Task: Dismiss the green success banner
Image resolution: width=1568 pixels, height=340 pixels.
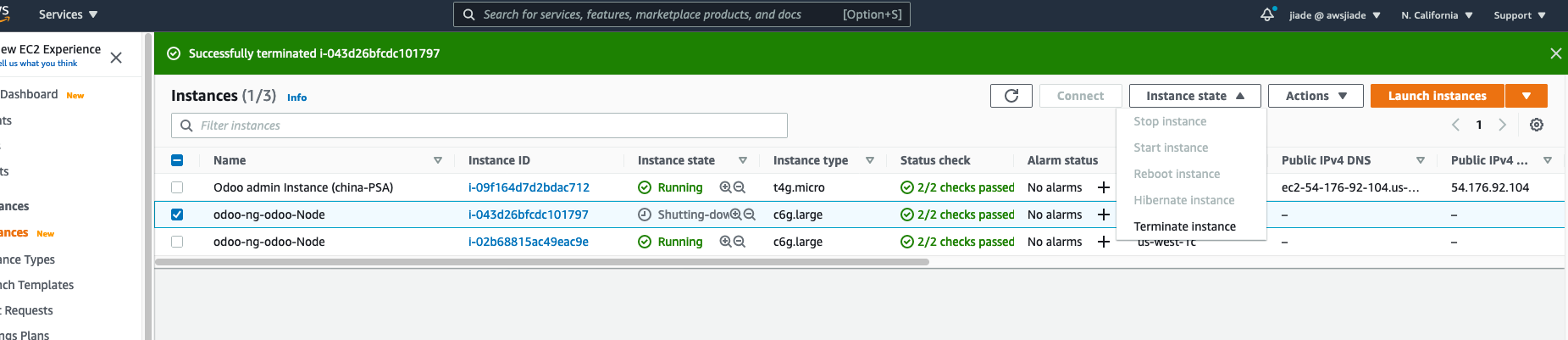Action: pos(1555,53)
